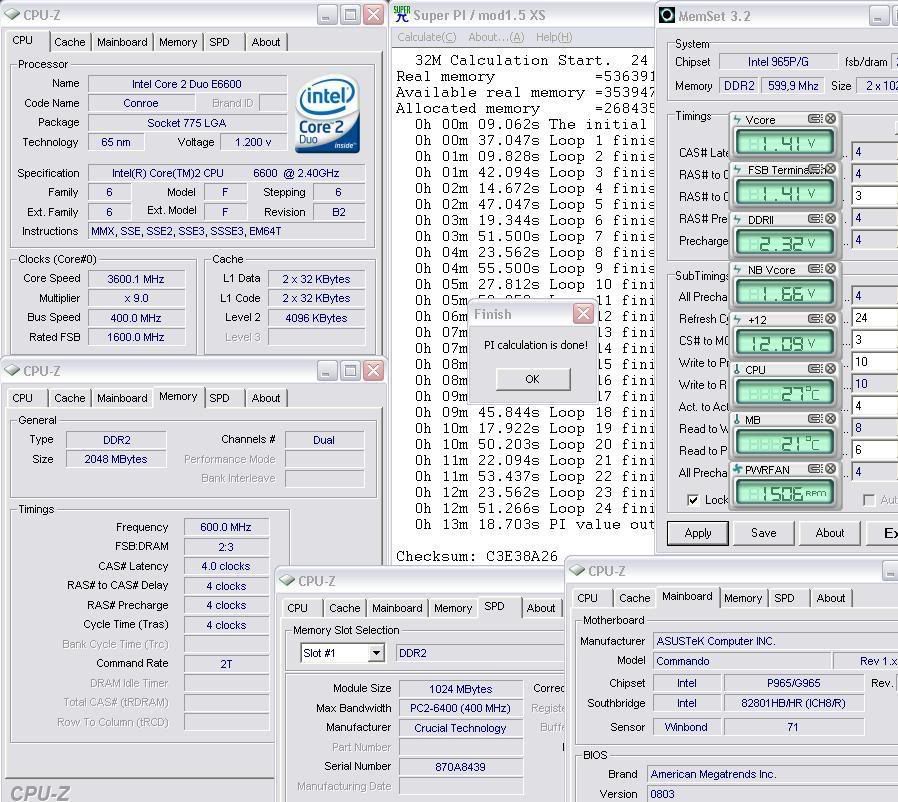898x802 pixels.
Task: Click the processor name field Intel Core 2 Duo E6600
Action: point(187,84)
